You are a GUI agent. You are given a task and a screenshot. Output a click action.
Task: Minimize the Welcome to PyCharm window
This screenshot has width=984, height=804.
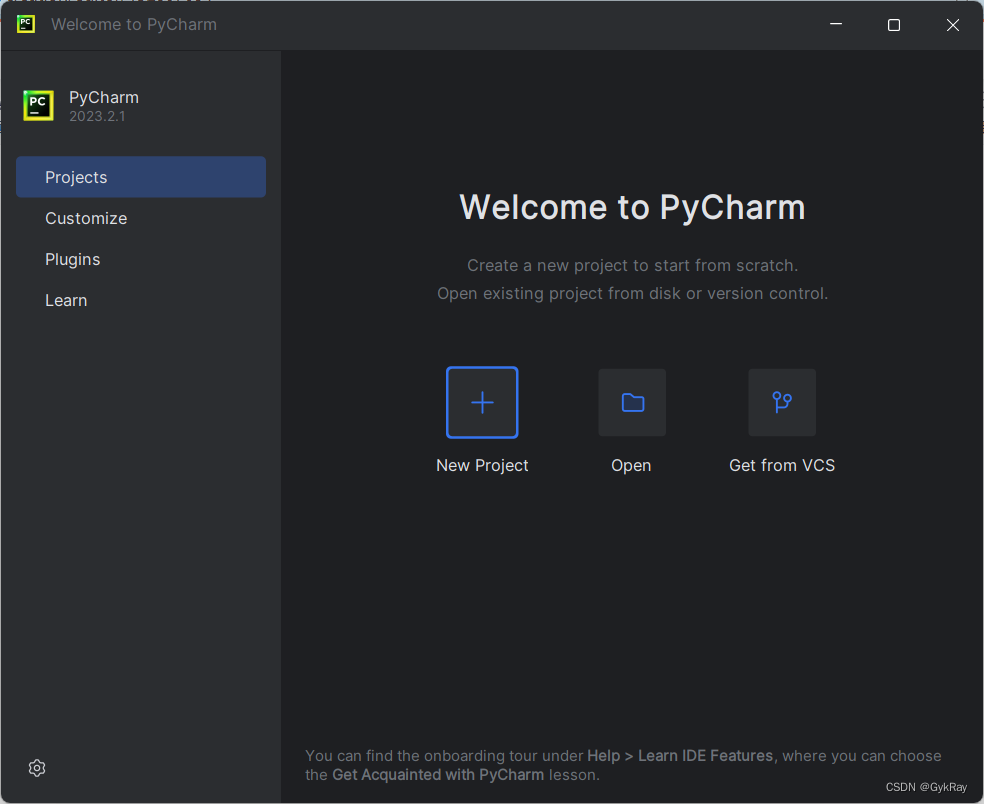836,24
